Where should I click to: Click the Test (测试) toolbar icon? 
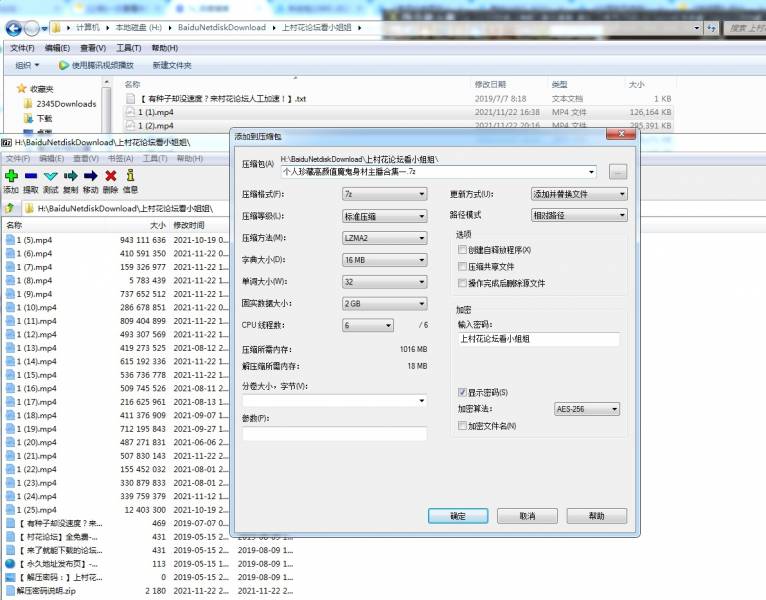point(51,176)
